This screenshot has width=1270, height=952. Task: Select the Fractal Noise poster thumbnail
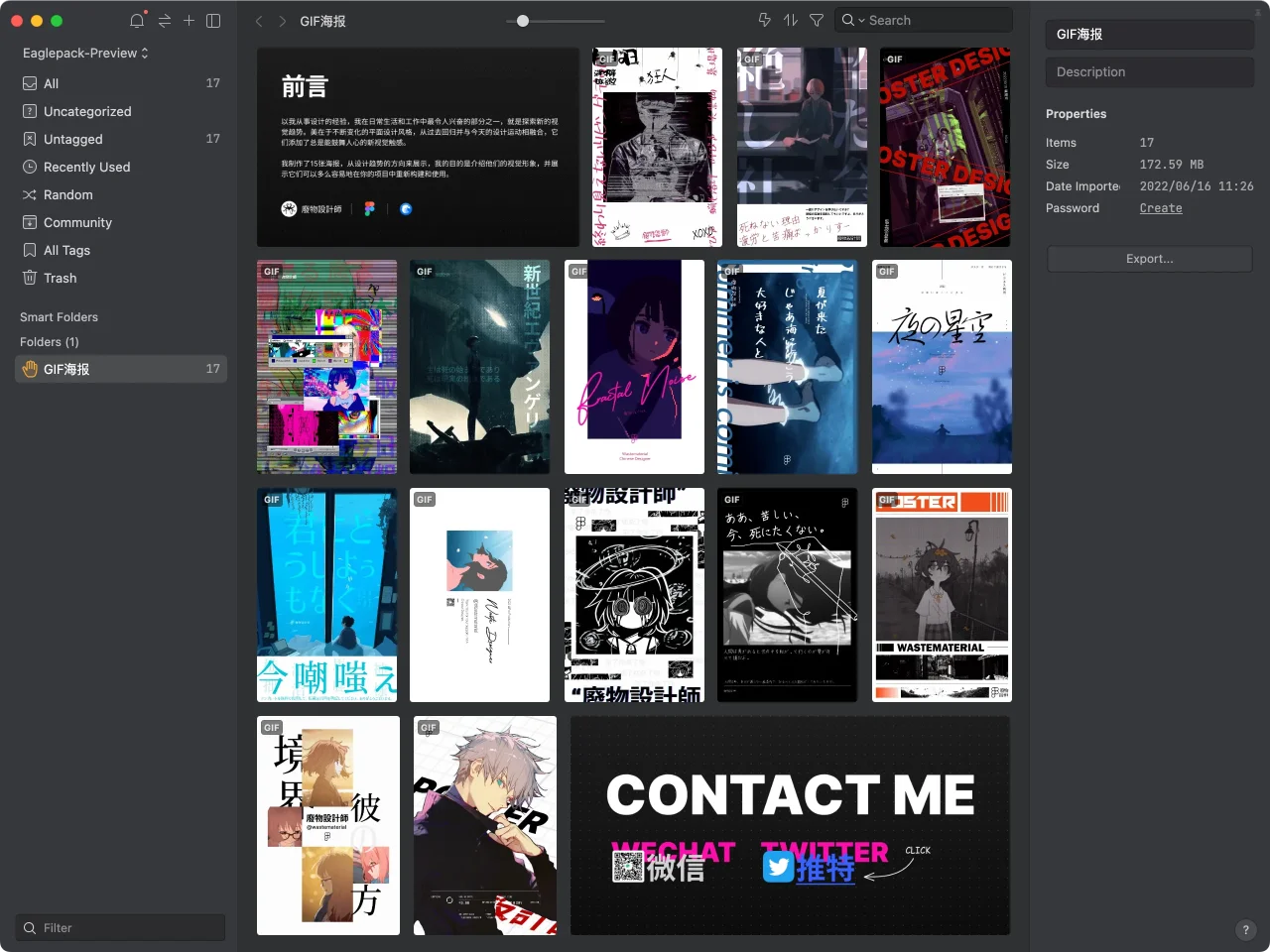[634, 367]
